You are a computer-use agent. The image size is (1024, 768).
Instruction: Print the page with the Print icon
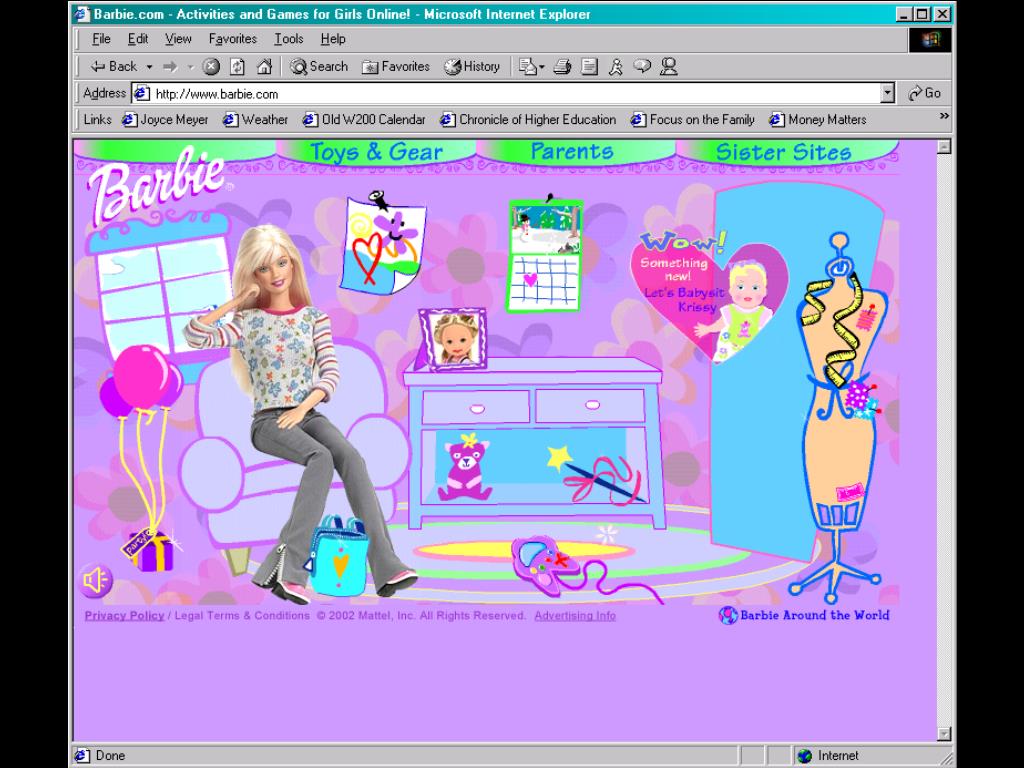pyautogui.click(x=562, y=66)
